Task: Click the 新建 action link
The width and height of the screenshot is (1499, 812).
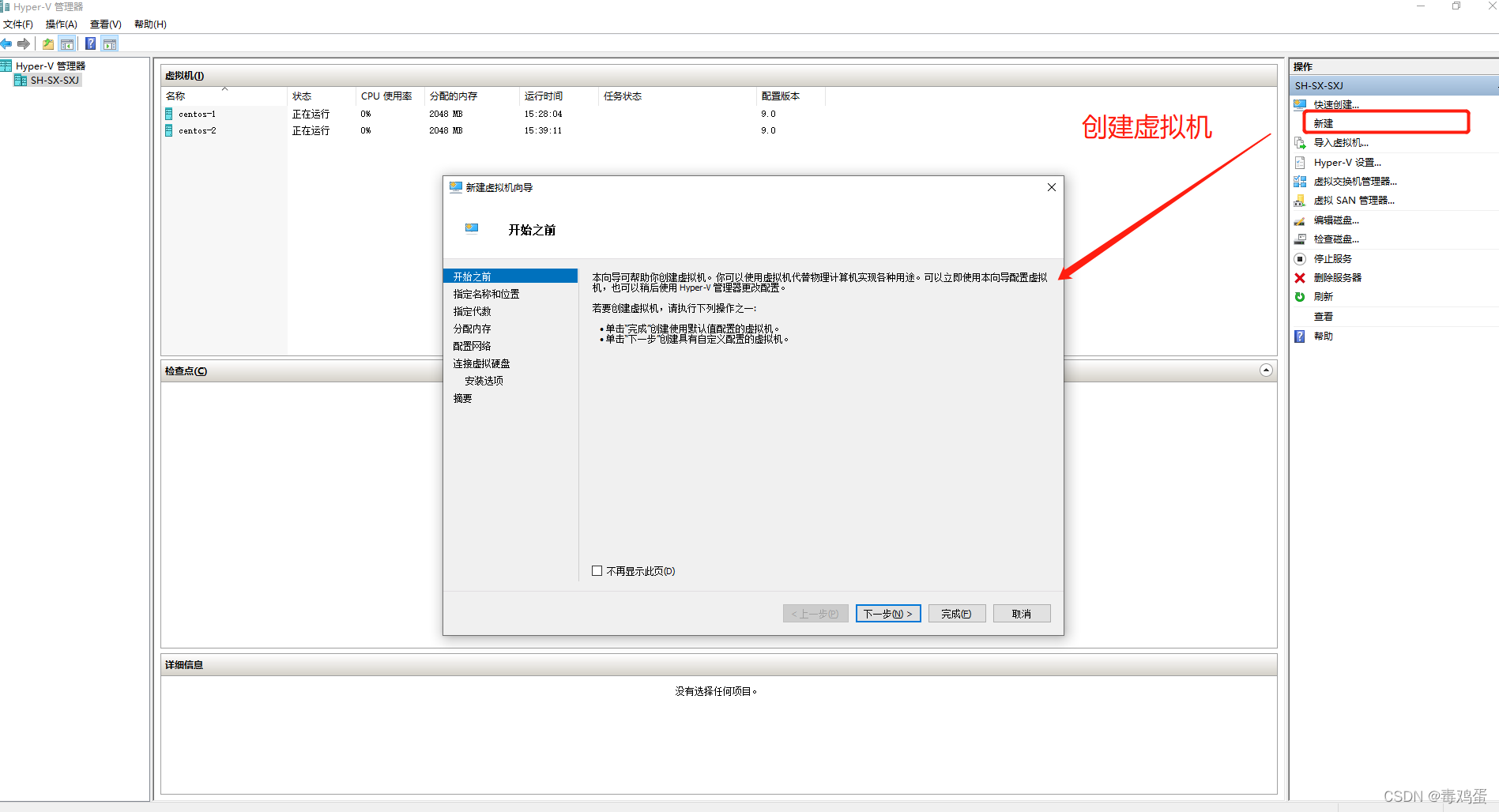Action: tap(1324, 124)
